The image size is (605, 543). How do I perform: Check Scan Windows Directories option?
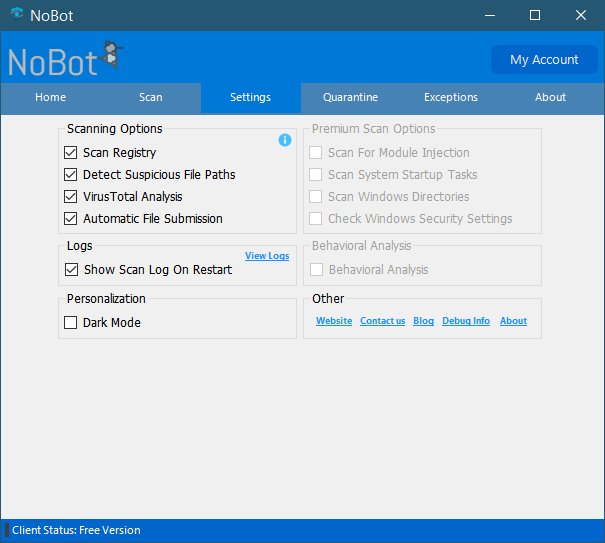click(x=316, y=196)
